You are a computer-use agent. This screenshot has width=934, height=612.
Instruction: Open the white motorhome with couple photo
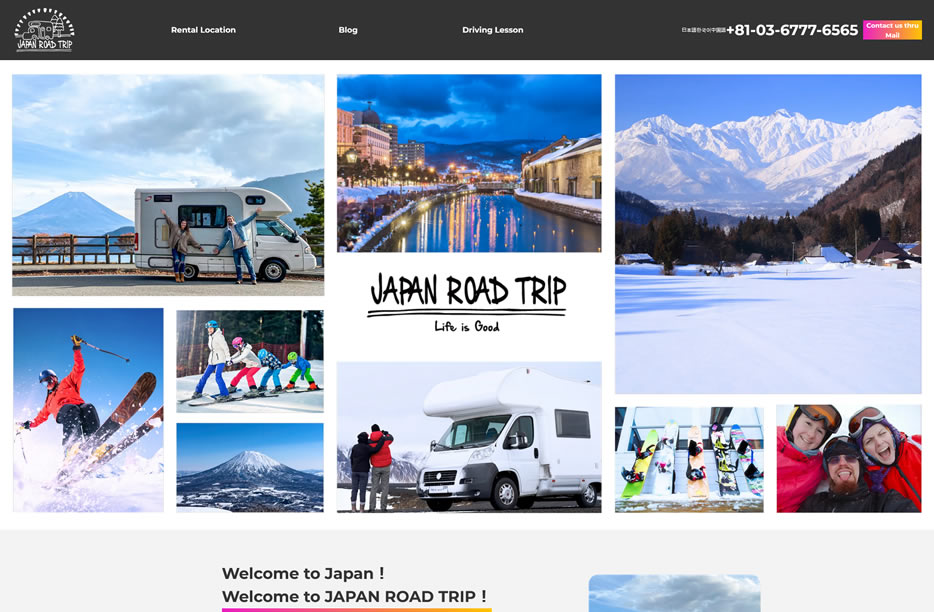pyautogui.click(x=469, y=437)
